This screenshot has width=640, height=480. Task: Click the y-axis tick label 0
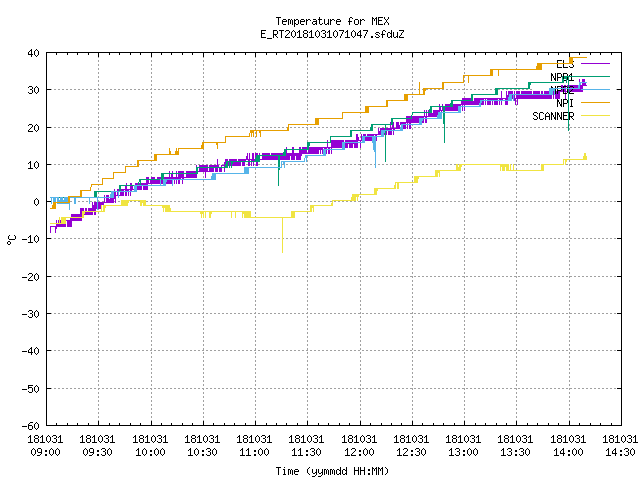[x=37, y=202]
